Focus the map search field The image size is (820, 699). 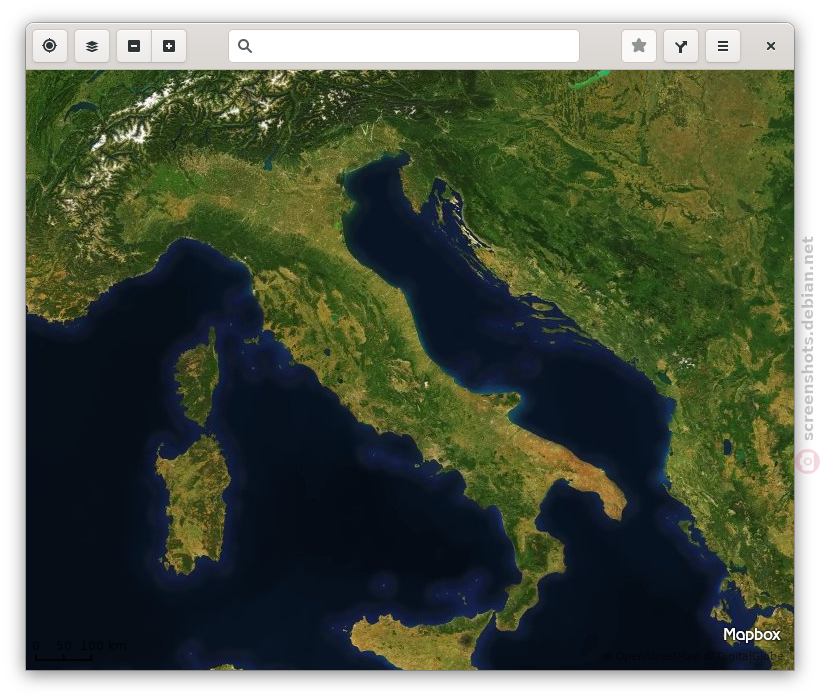(x=404, y=46)
